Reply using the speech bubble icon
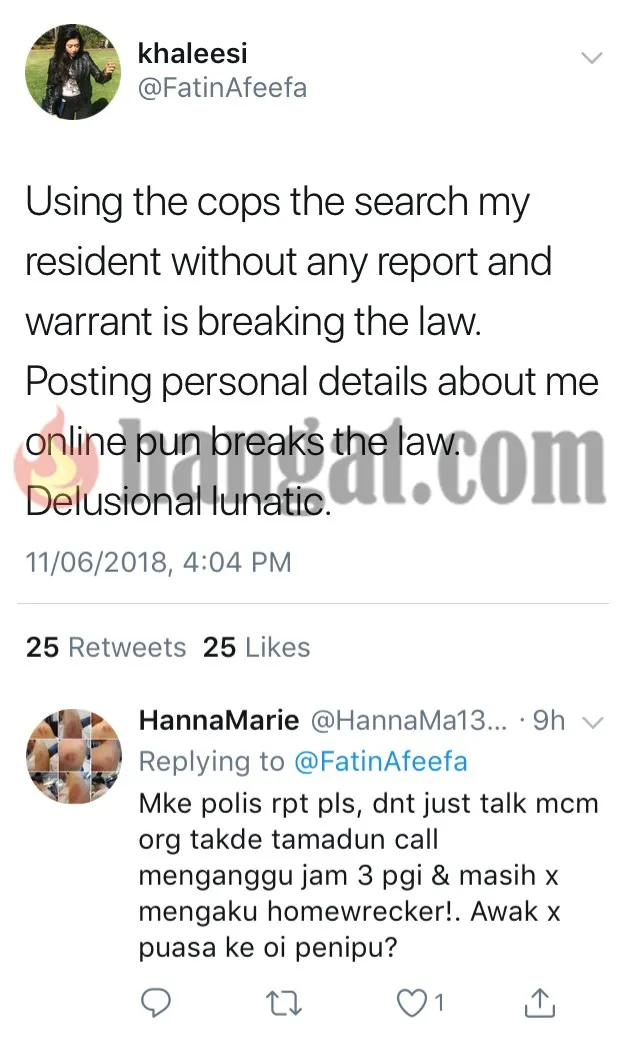 click(156, 1003)
